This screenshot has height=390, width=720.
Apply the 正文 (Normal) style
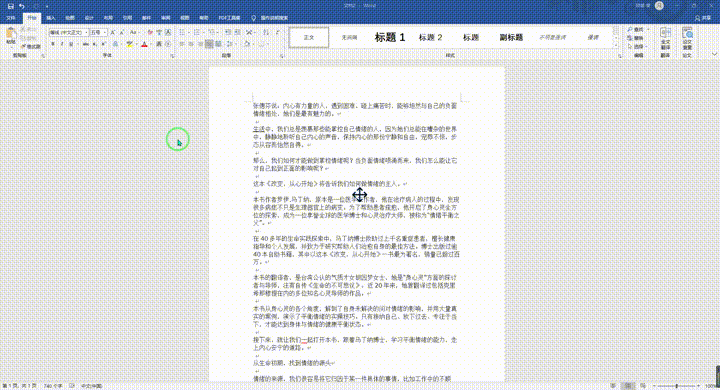click(x=309, y=37)
